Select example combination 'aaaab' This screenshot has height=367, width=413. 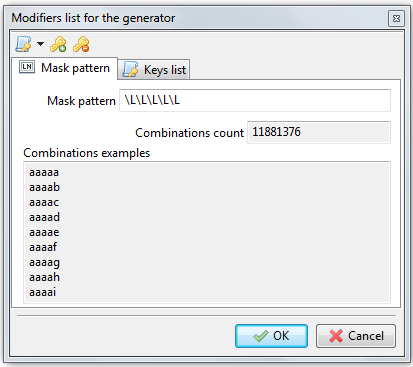44,187
